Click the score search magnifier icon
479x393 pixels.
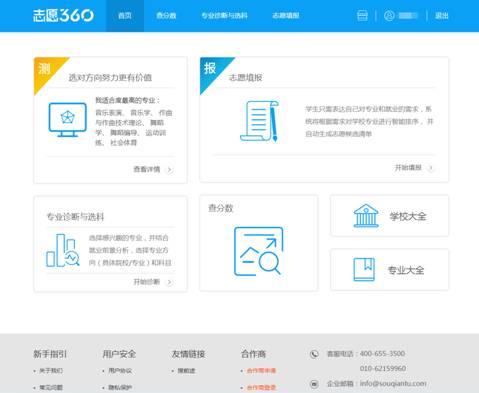coord(259,251)
